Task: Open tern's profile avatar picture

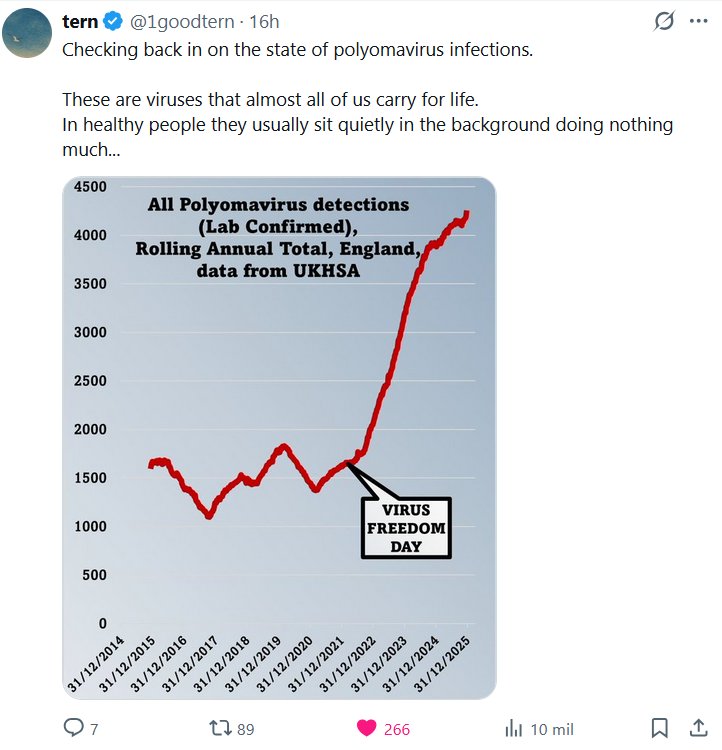Action: point(27,33)
